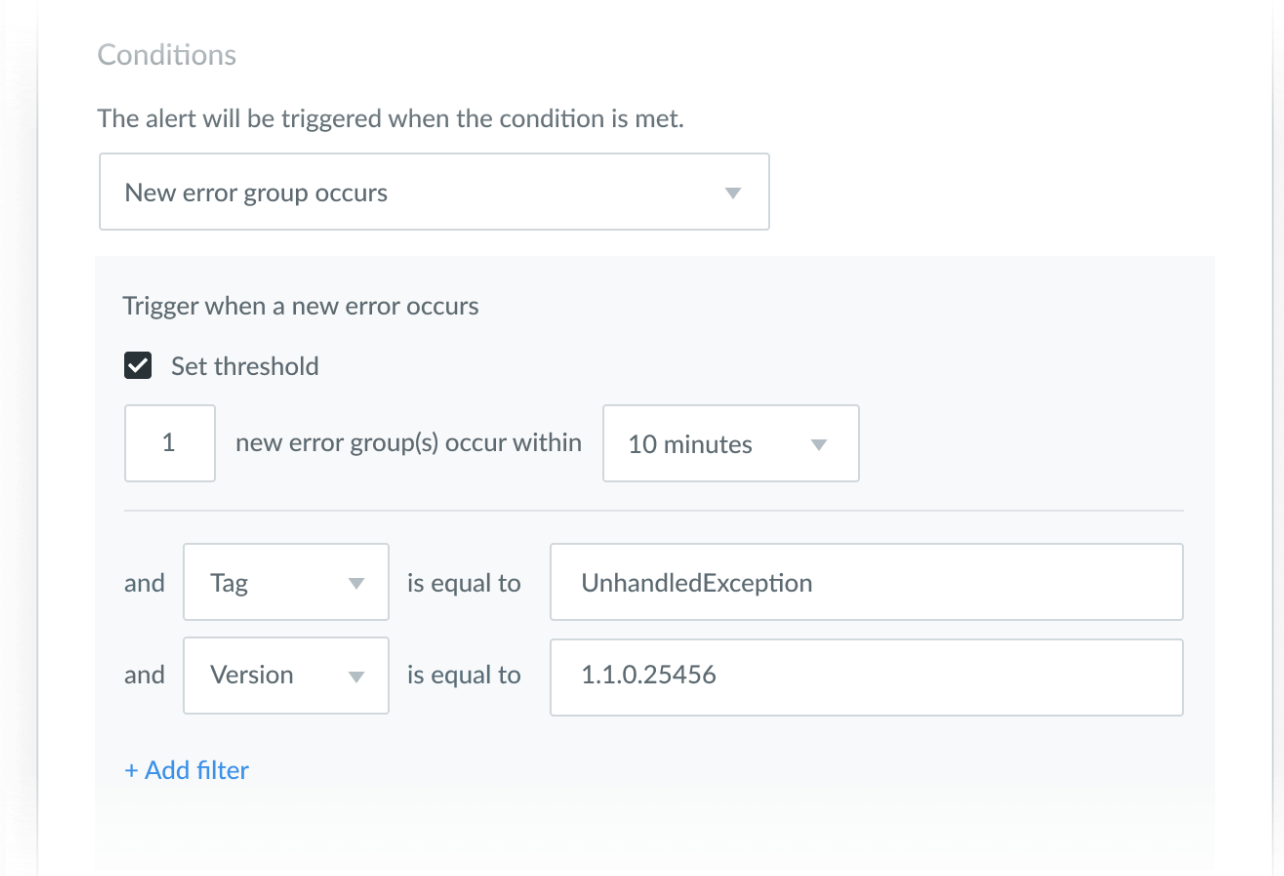1284x876 pixels.
Task: Open the Tag filter field dropdown
Action: [285, 582]
